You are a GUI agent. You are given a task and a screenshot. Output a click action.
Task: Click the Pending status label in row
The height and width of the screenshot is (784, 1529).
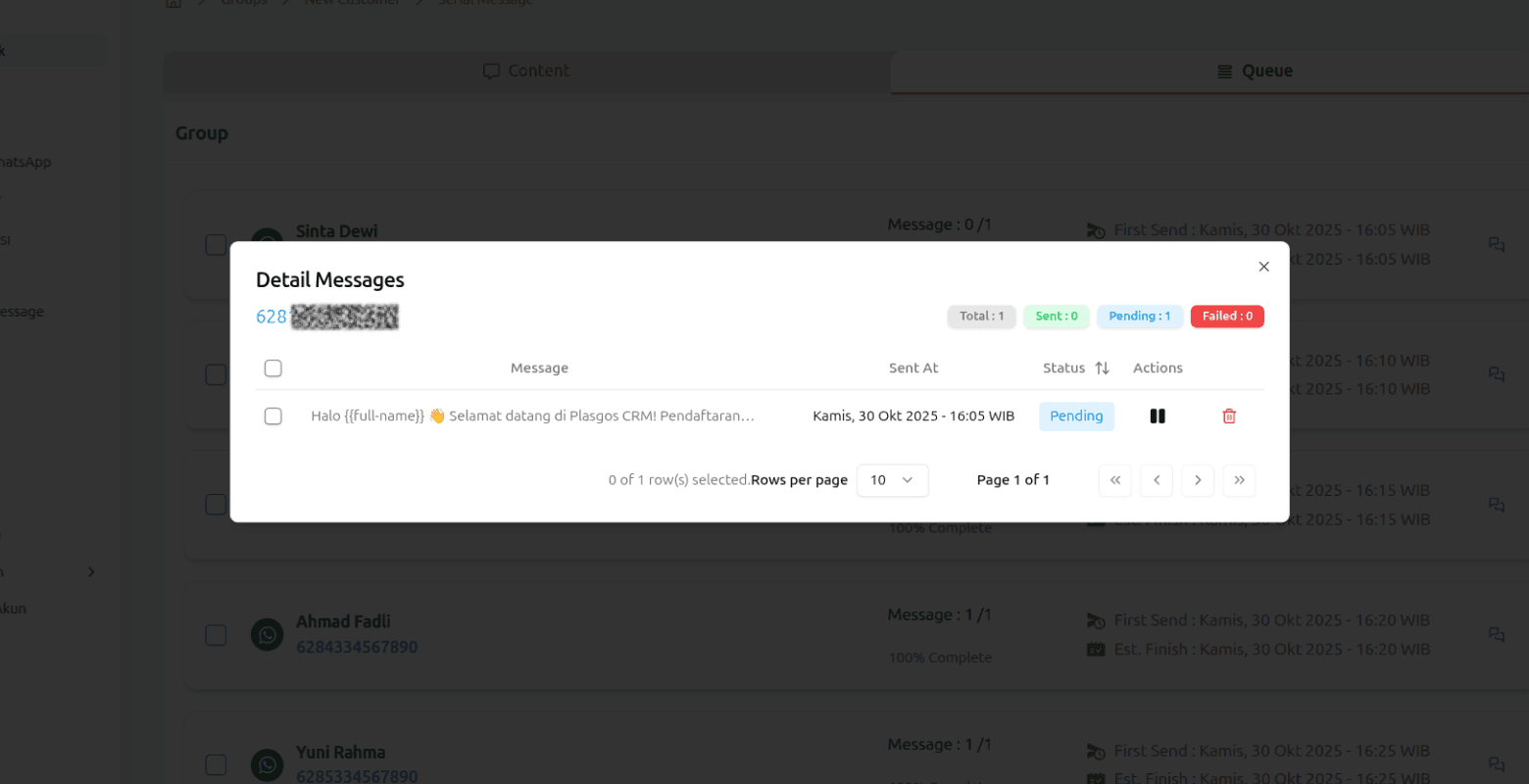click(1076, 416)
